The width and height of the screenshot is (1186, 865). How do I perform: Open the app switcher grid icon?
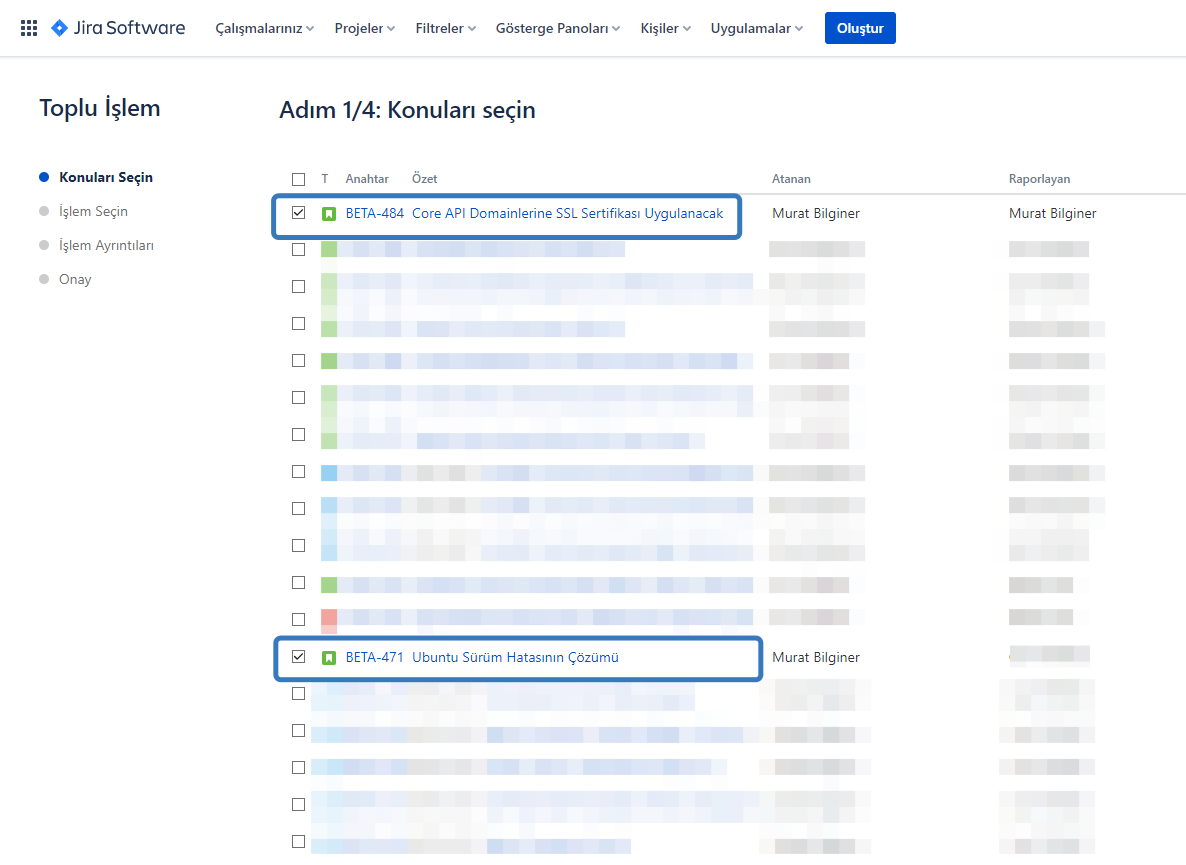tap(28, 27)
